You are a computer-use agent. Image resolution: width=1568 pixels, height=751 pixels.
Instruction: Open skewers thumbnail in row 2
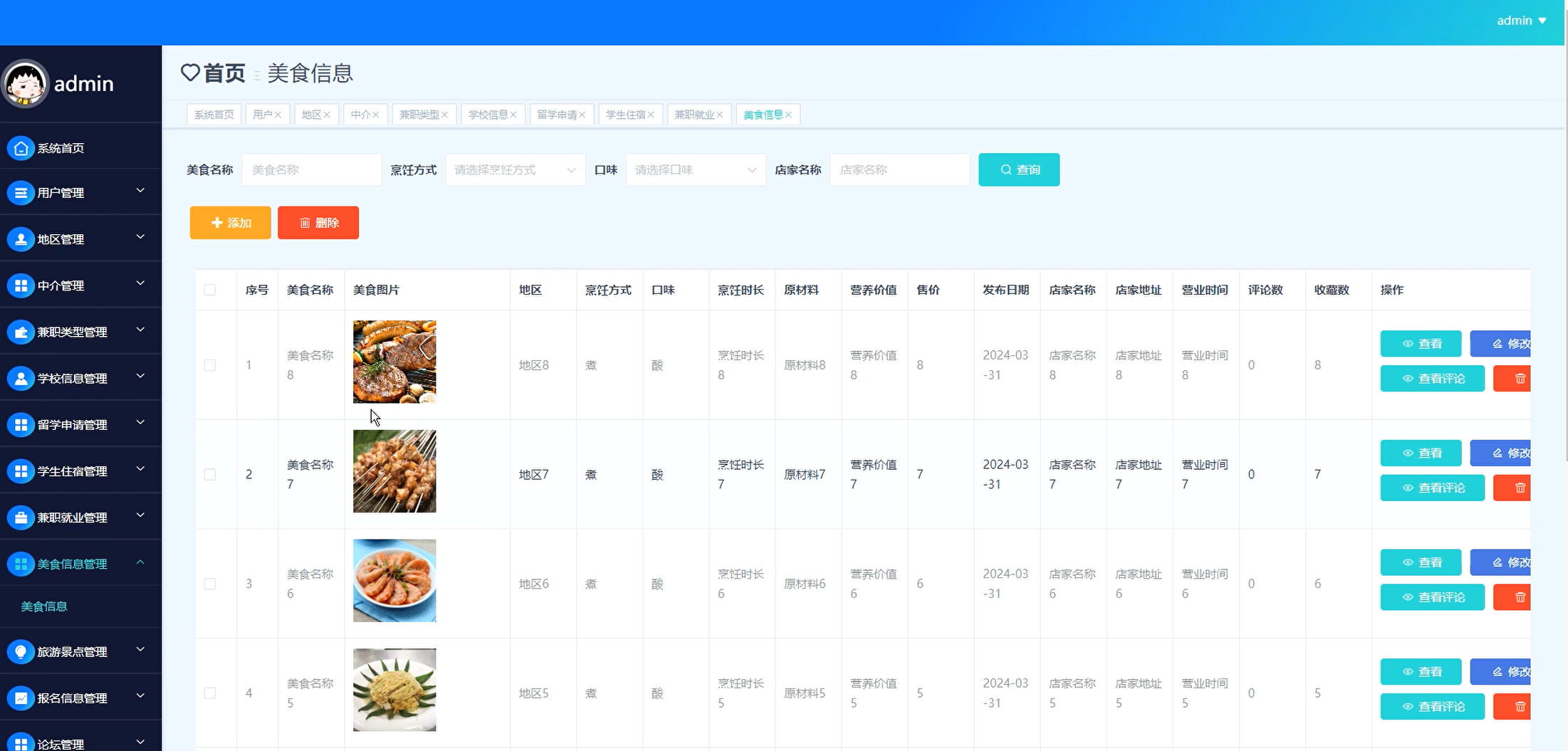point(394,471)
